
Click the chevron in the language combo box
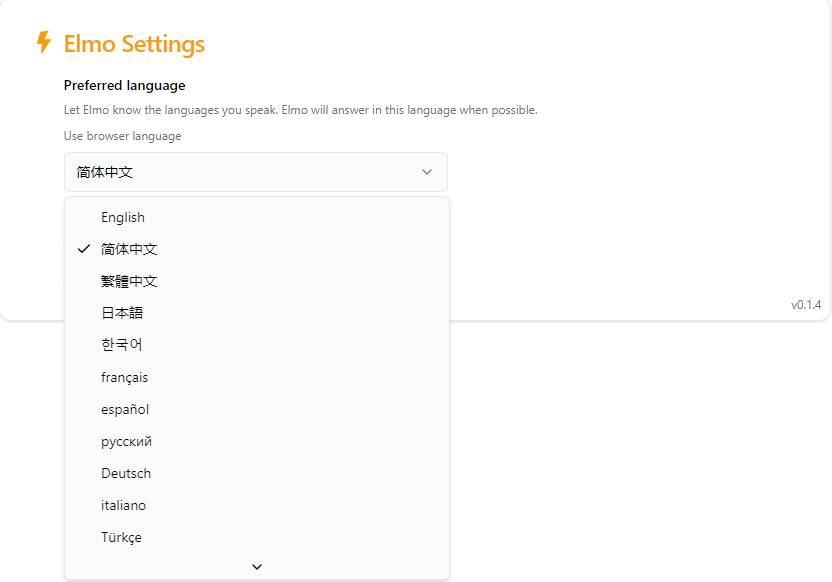(x=427, y=172)
